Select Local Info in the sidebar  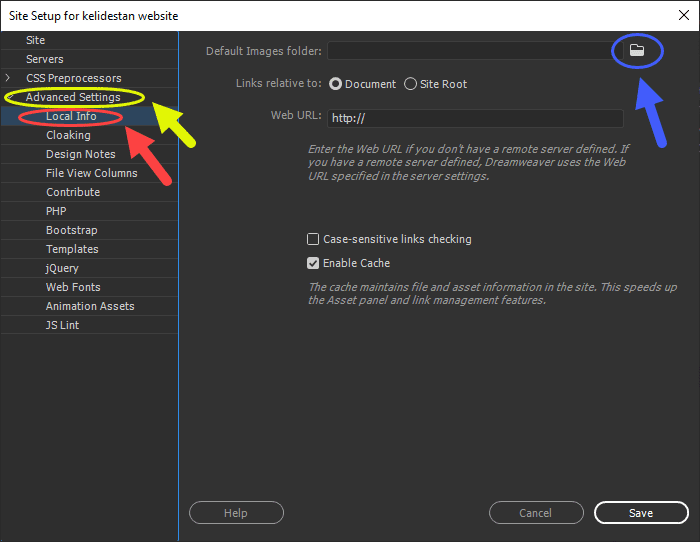[89, 116]
